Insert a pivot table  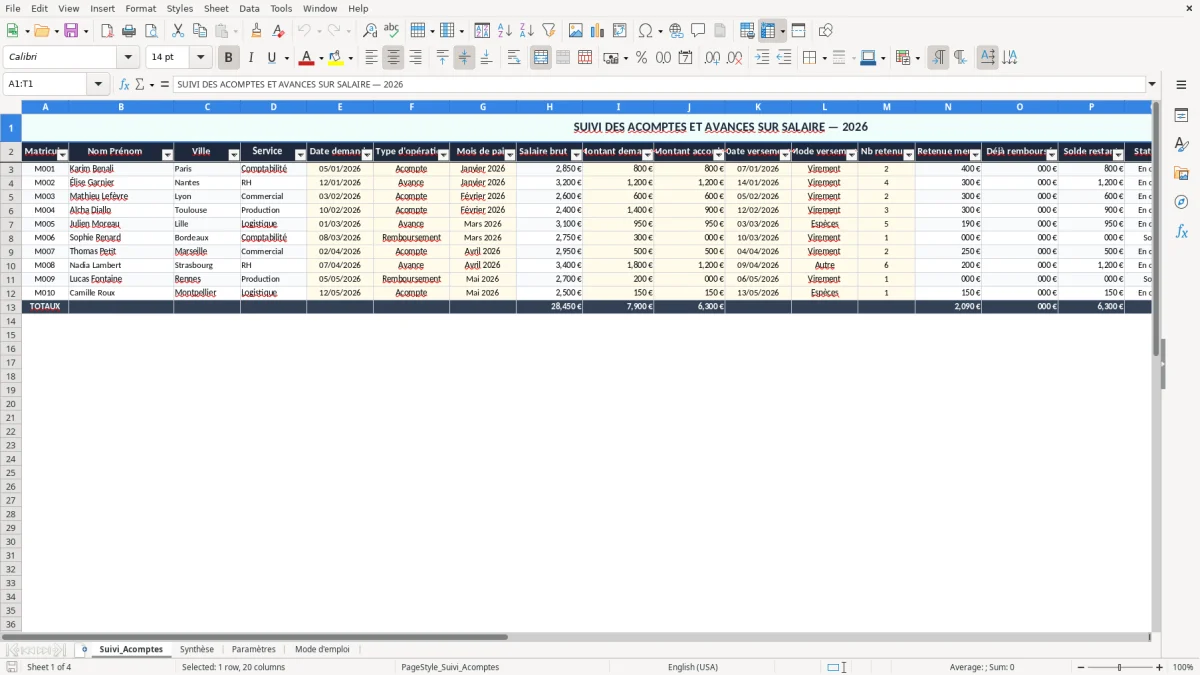pyautogui.click(x=620, y=31)
